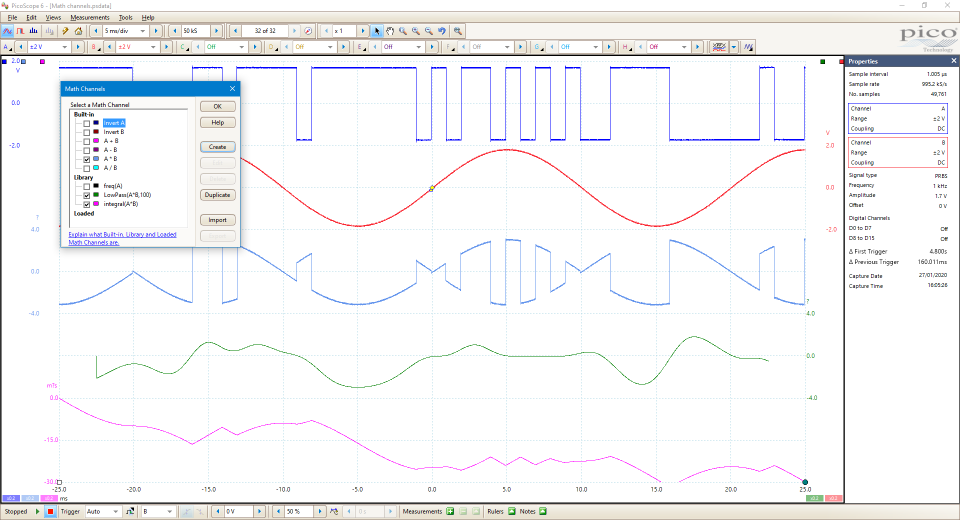The image size is (960, 520).
Task: Open signal generator lightning-bolt icon
Action: (x=65, y=31)
